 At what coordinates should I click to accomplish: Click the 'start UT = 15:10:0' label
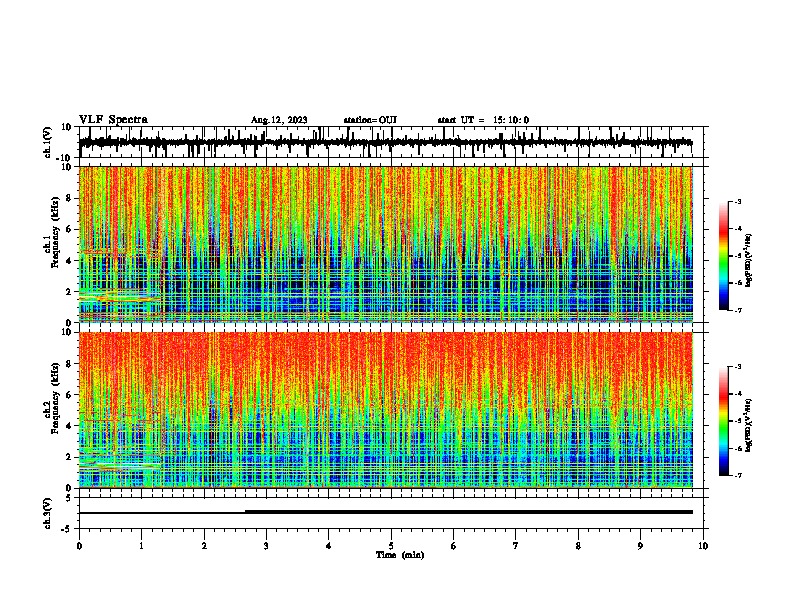[x=483, y=120]
